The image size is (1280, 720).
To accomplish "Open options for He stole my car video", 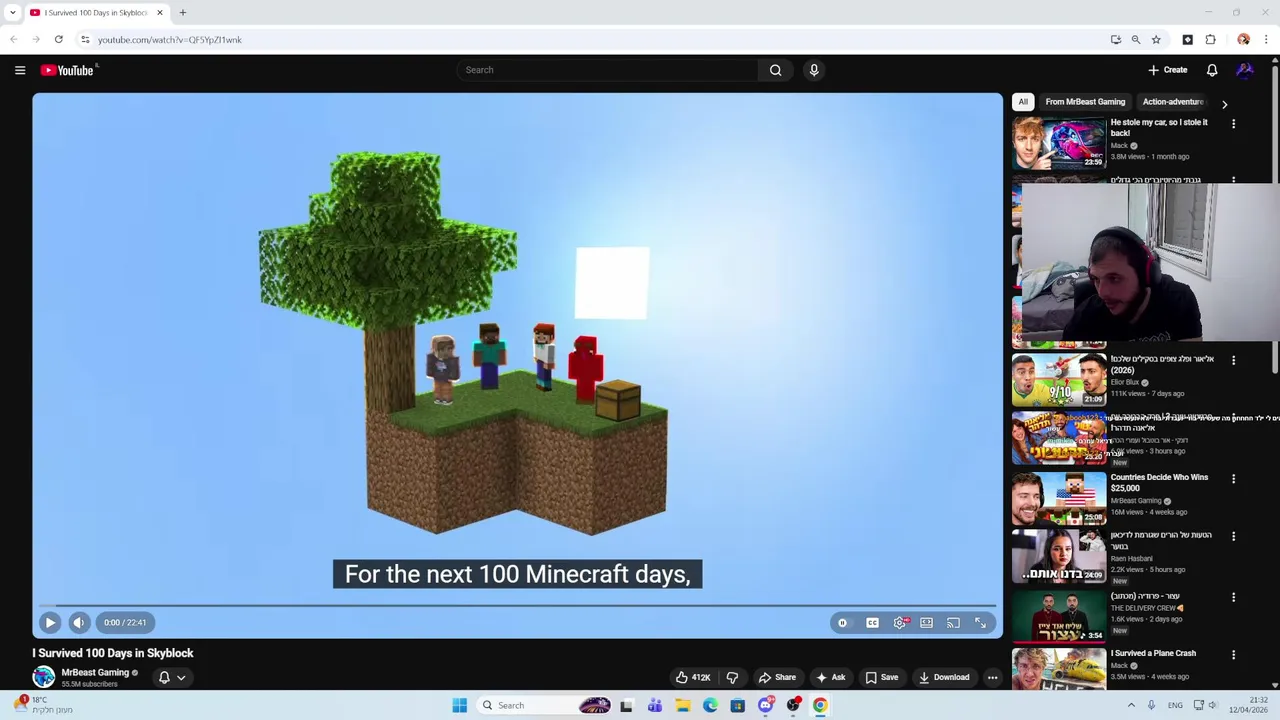I will click(x=1233, y=124).
